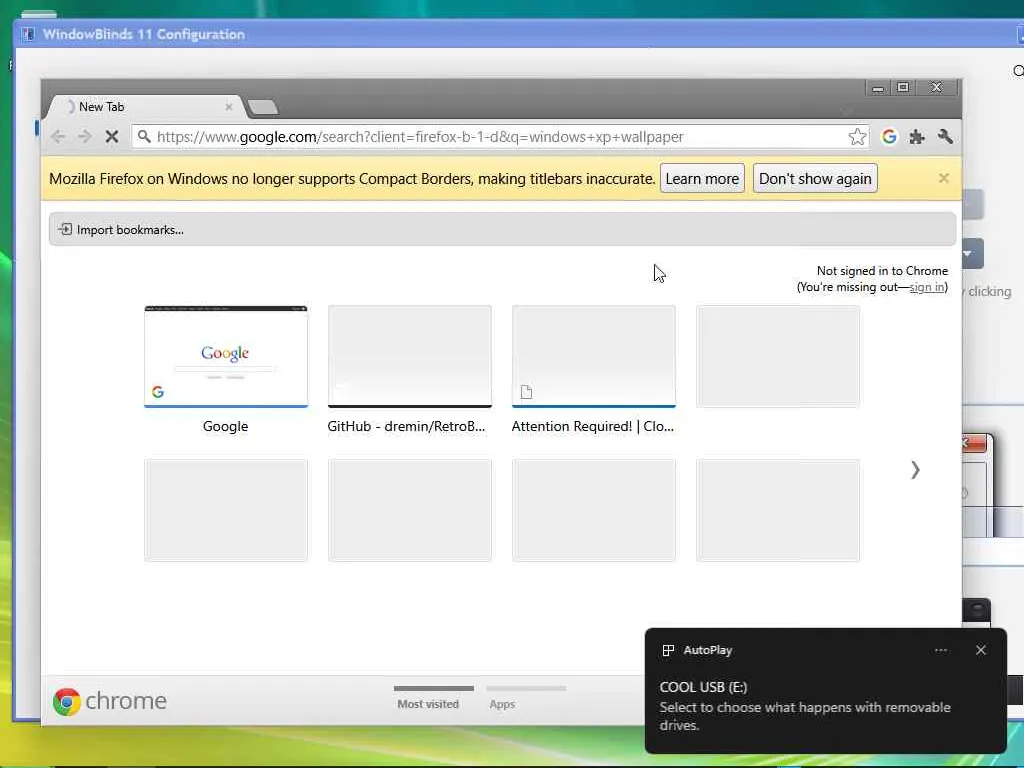Screen dimensions: 1024x768
Task: Click the Import bookmarks icon
Action: pyautogui.click(x=65, y=229)
